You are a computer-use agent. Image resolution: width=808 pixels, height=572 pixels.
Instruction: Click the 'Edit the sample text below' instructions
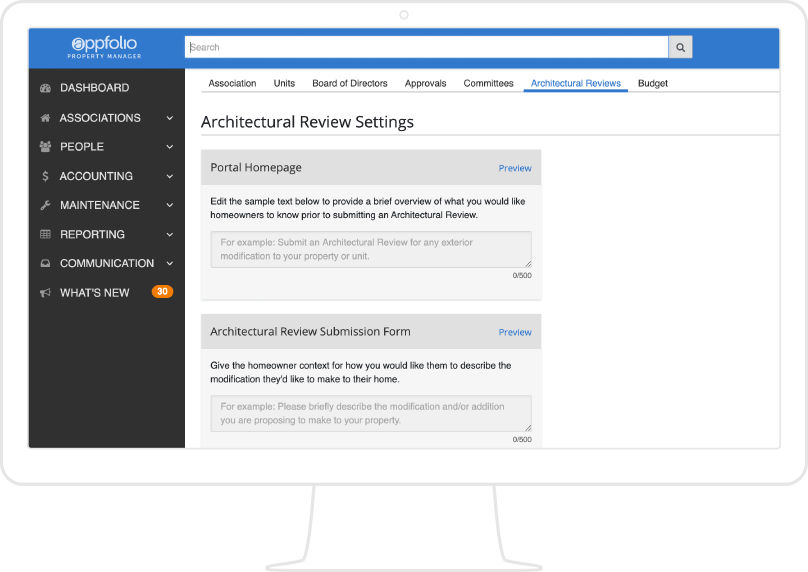(x=367, y=208)
